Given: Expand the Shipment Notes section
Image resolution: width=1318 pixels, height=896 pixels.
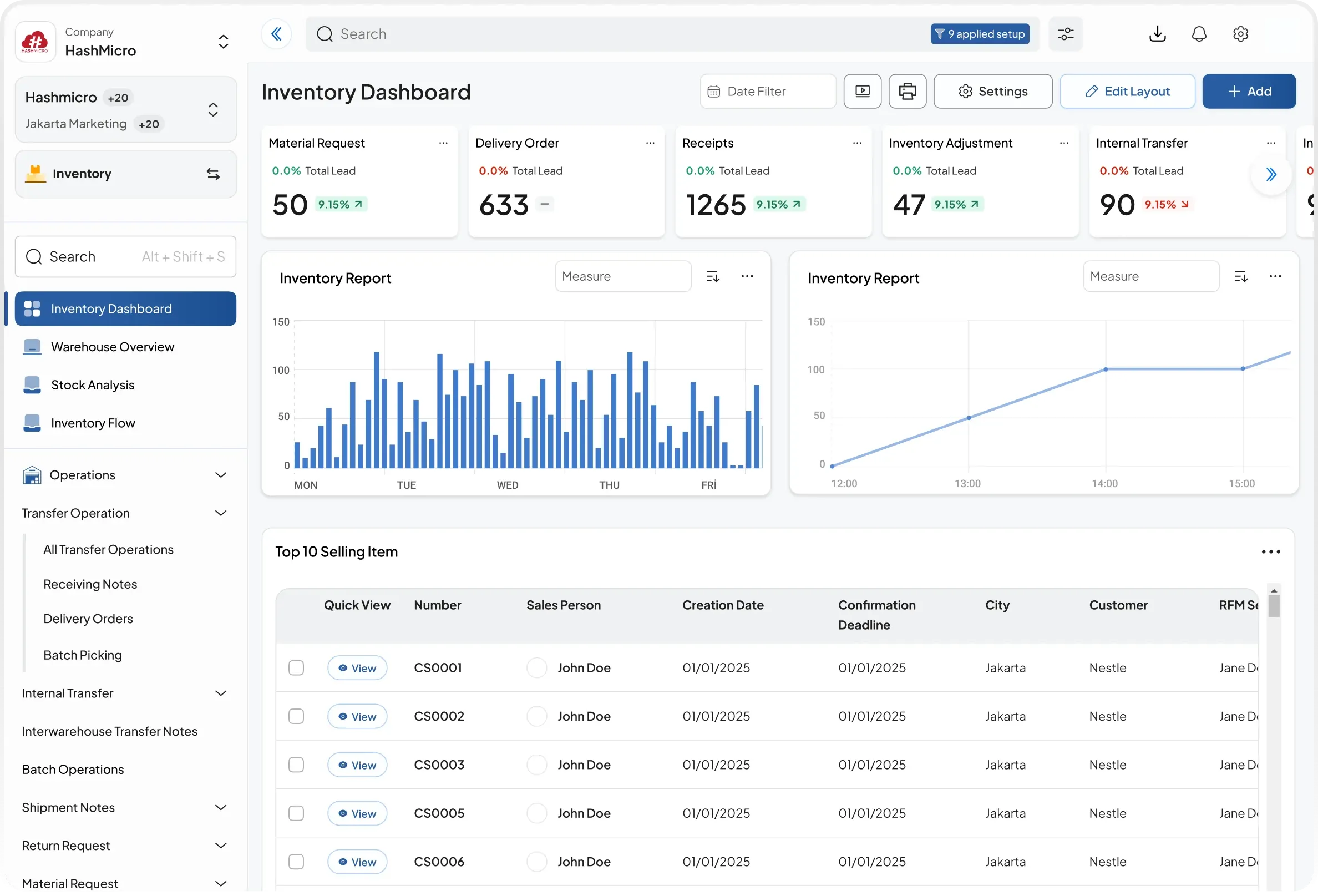Looking at the screenshot, I should point(221,808).
